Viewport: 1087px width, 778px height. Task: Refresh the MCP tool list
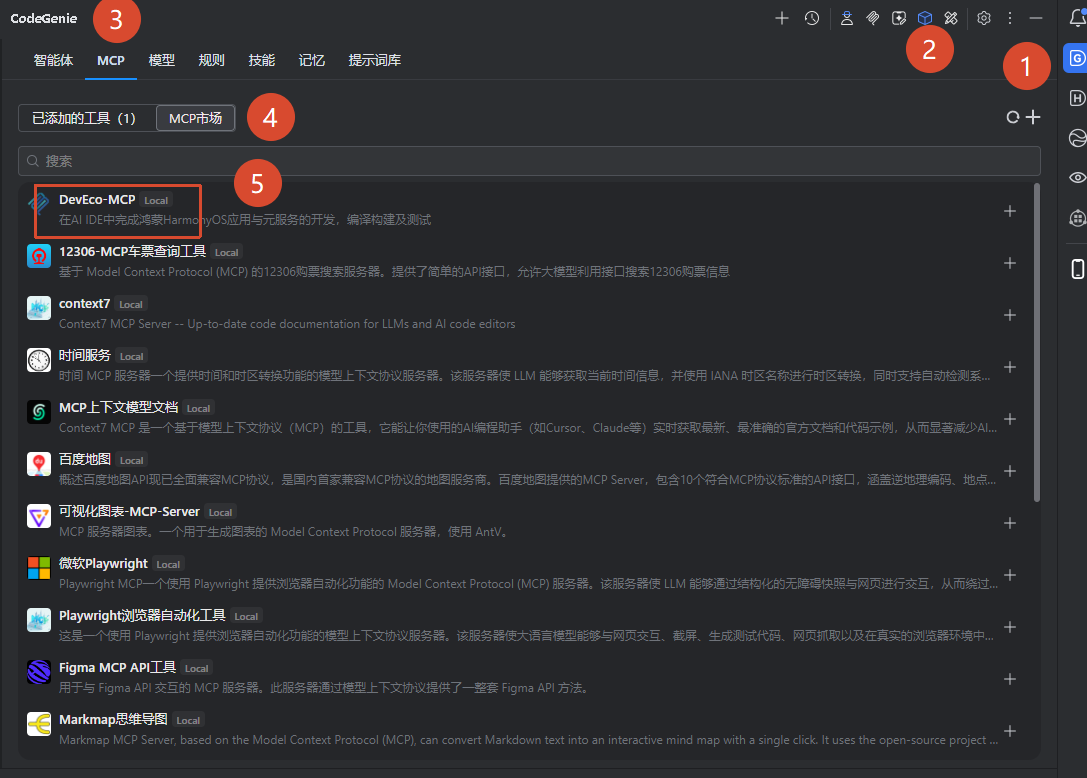1013,117
